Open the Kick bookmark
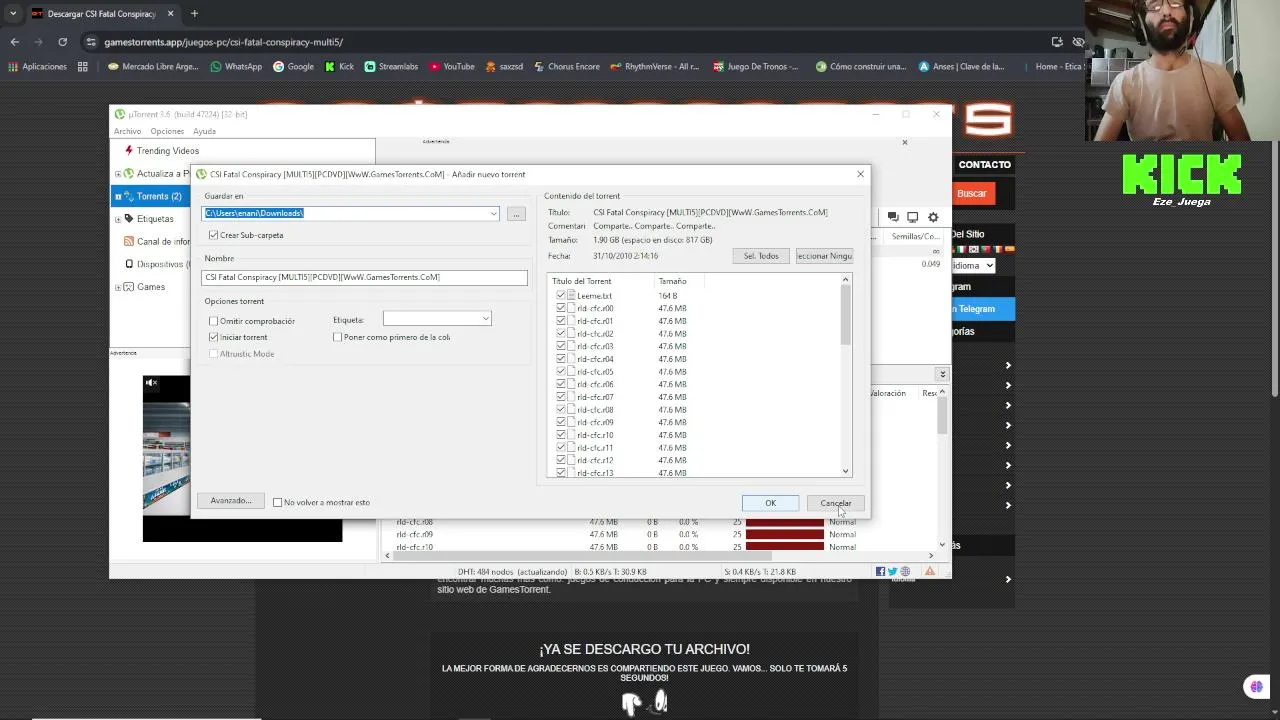Viewport: 1280px width, 720px height. click(339, 67)
